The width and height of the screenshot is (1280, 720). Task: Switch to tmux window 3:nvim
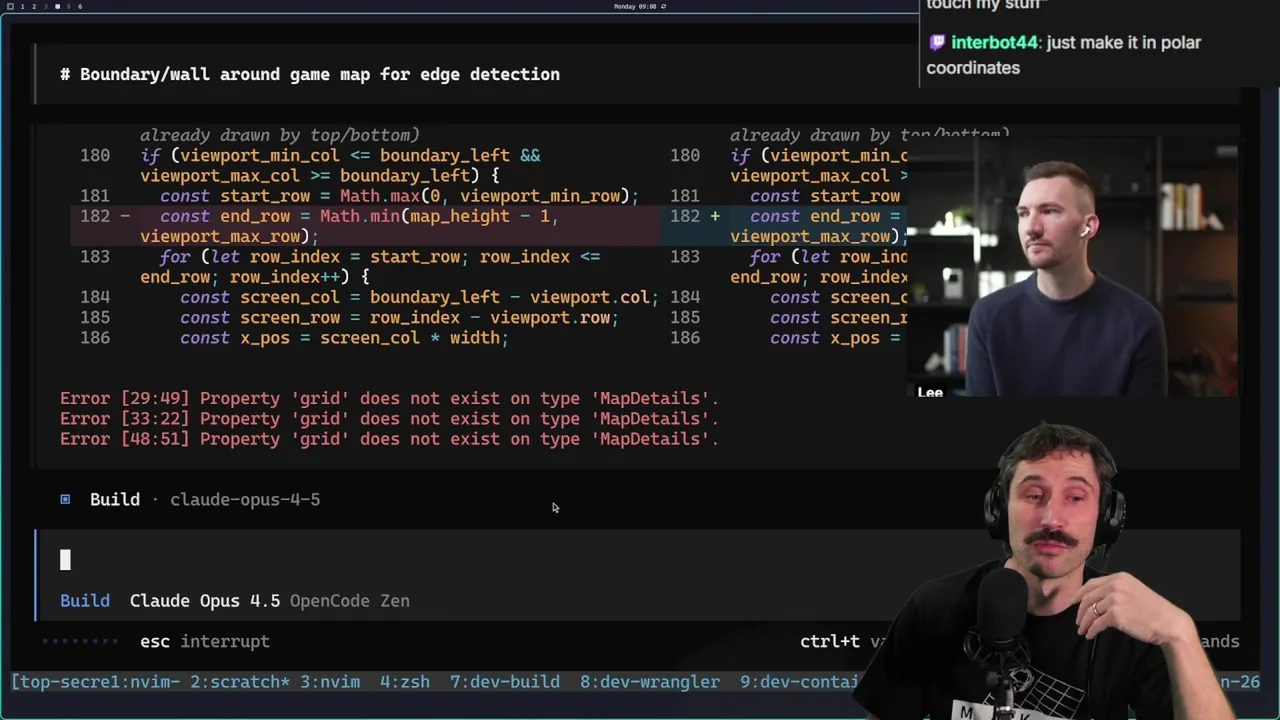(x=330, y=681)
